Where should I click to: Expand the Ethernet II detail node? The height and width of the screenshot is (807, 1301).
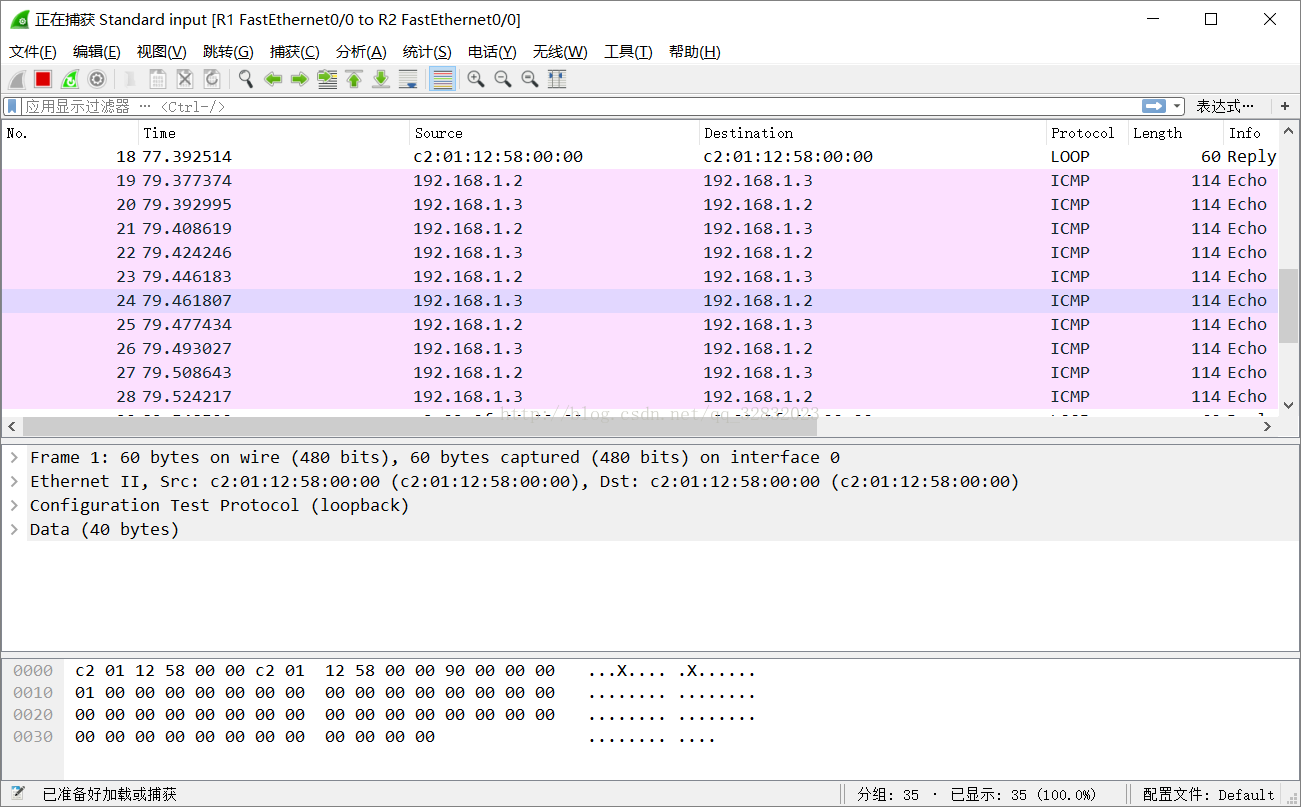[15, 482]
